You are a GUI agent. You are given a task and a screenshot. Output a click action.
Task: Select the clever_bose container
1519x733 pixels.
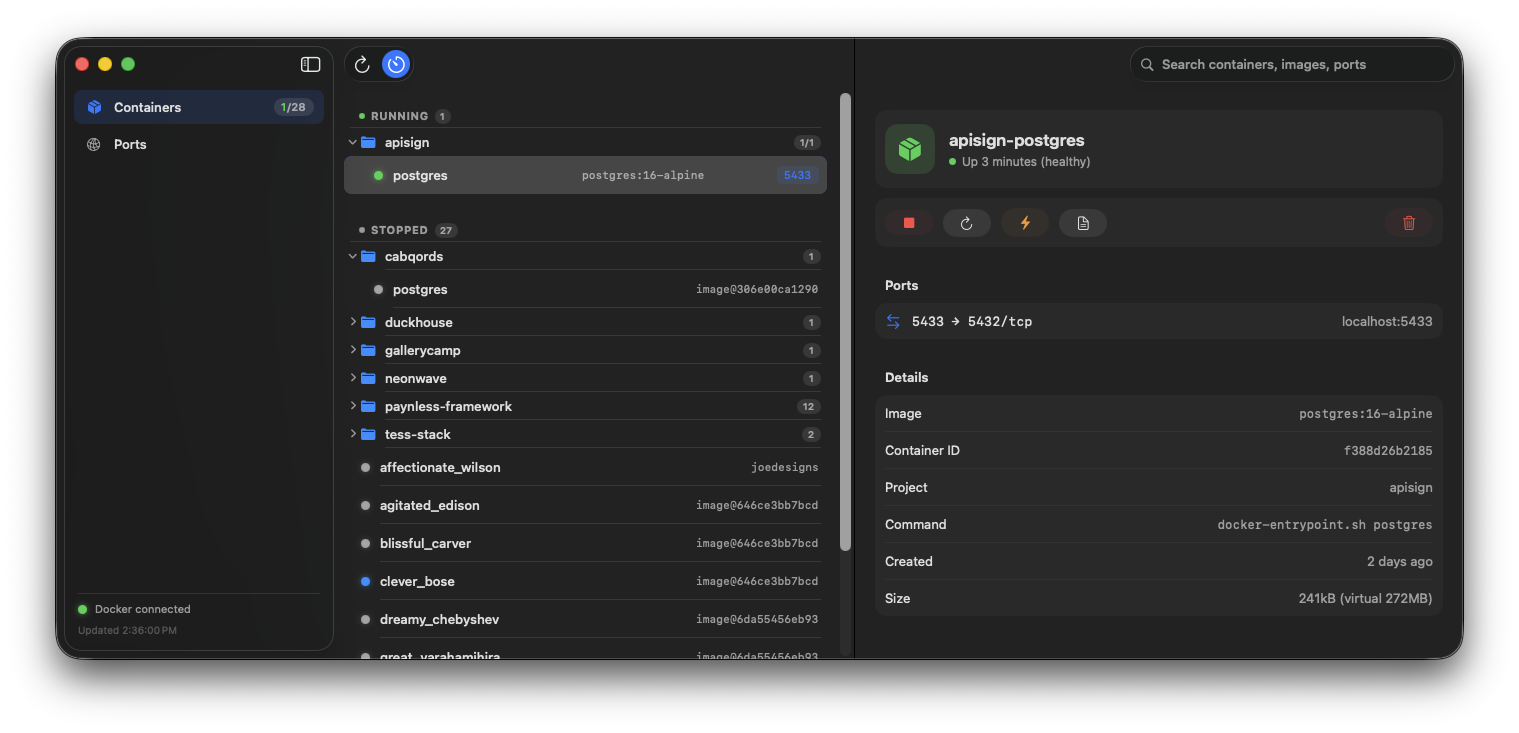pyautogui.click(x=585, y=581)
